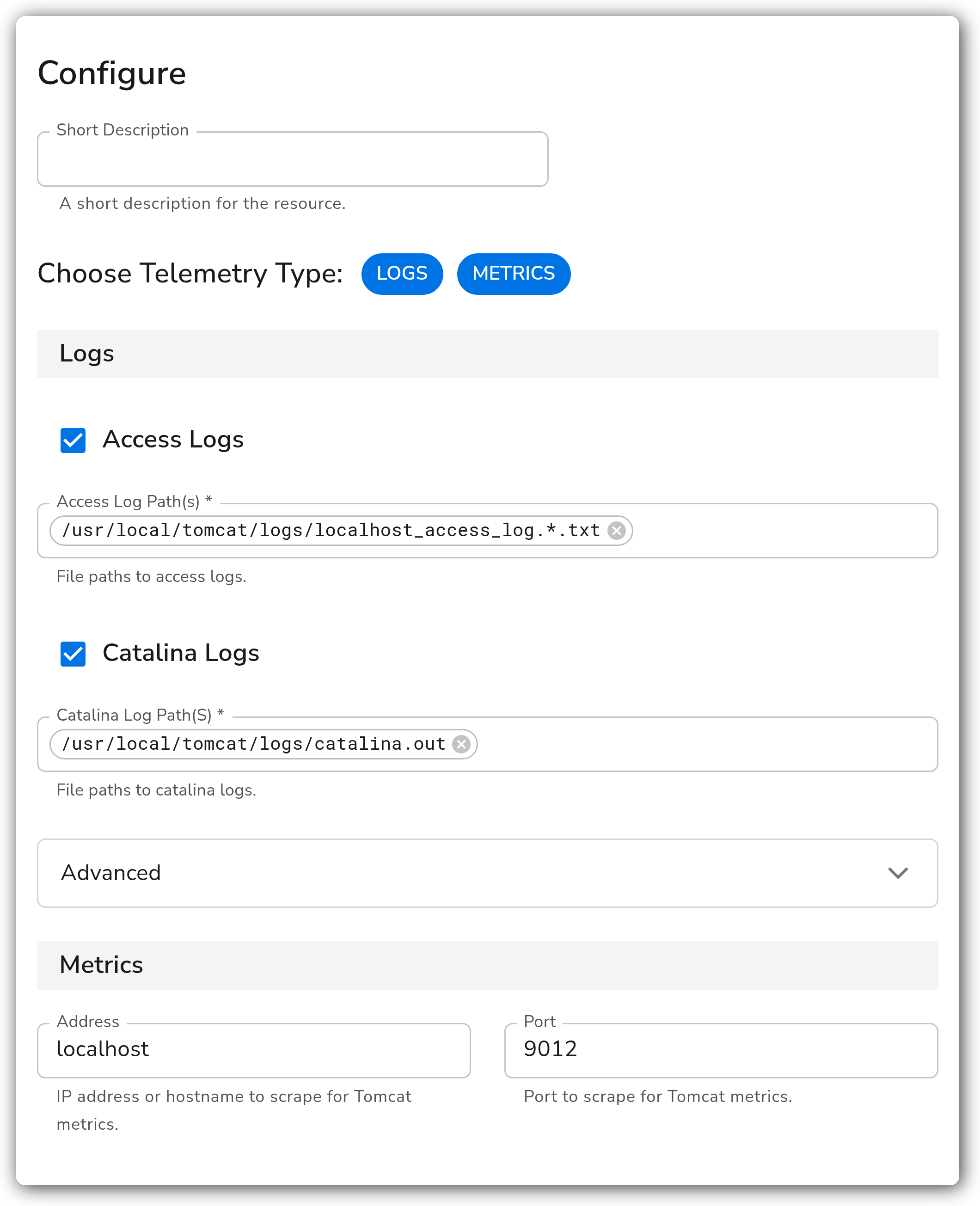Viewport: 980px width, 1206px height.
Task: Delete the catalina.out path chip
Action: [x=461, y=744]
